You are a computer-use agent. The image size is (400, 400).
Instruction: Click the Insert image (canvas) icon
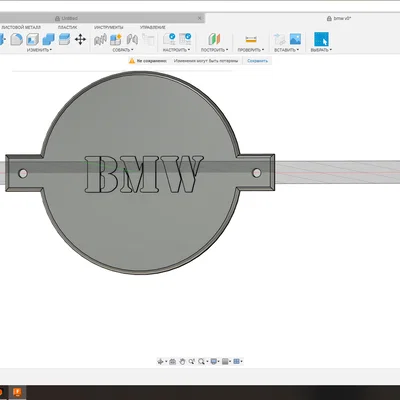click(295, 39)
